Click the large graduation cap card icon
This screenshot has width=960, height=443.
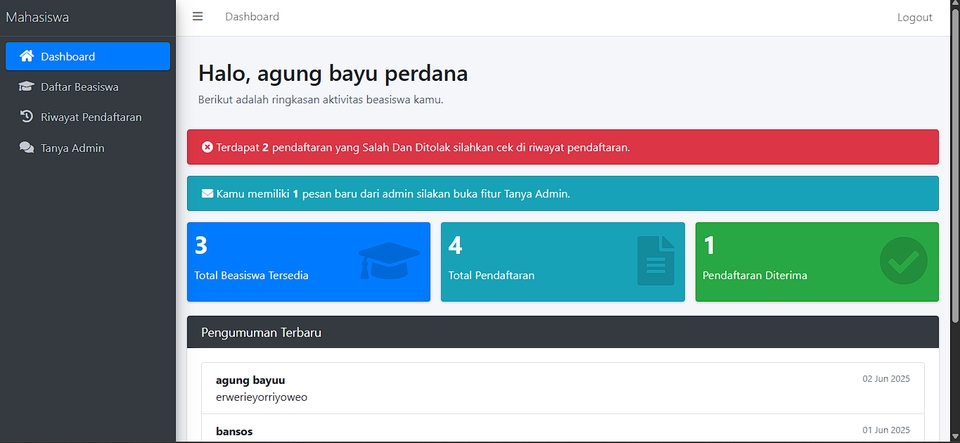pos(389,261)
